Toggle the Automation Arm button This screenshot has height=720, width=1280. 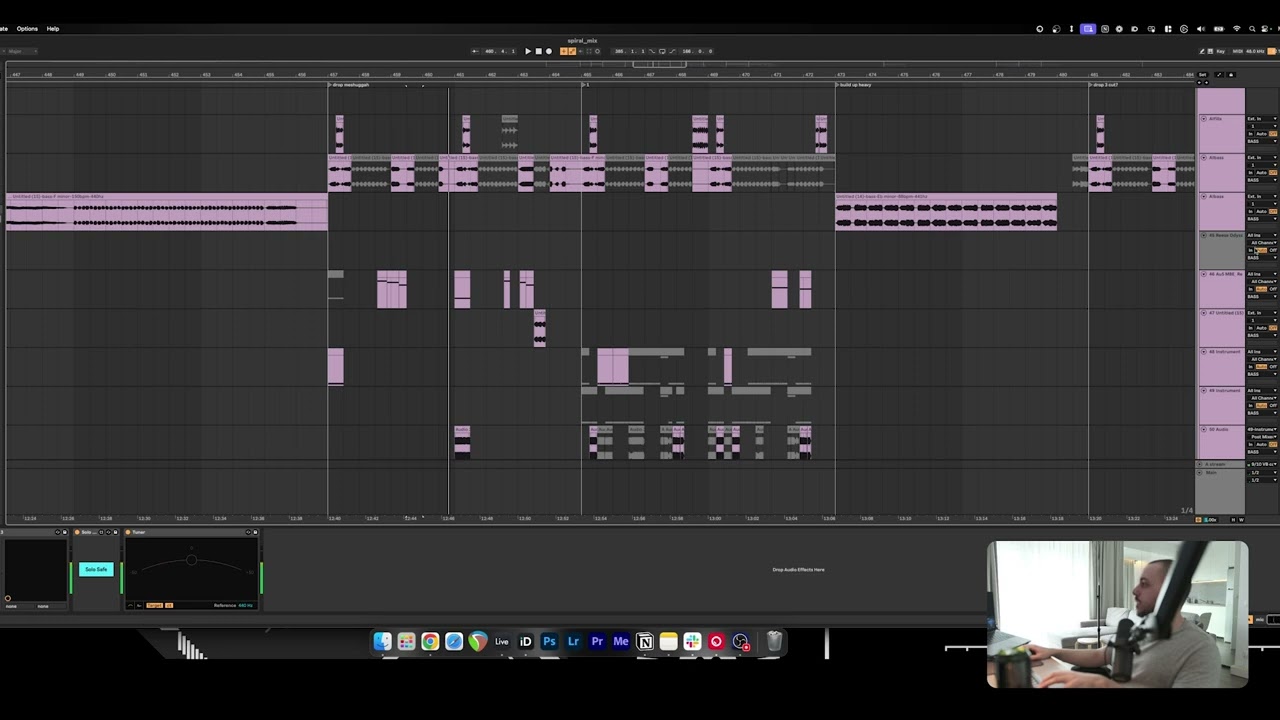pos(572,51)
